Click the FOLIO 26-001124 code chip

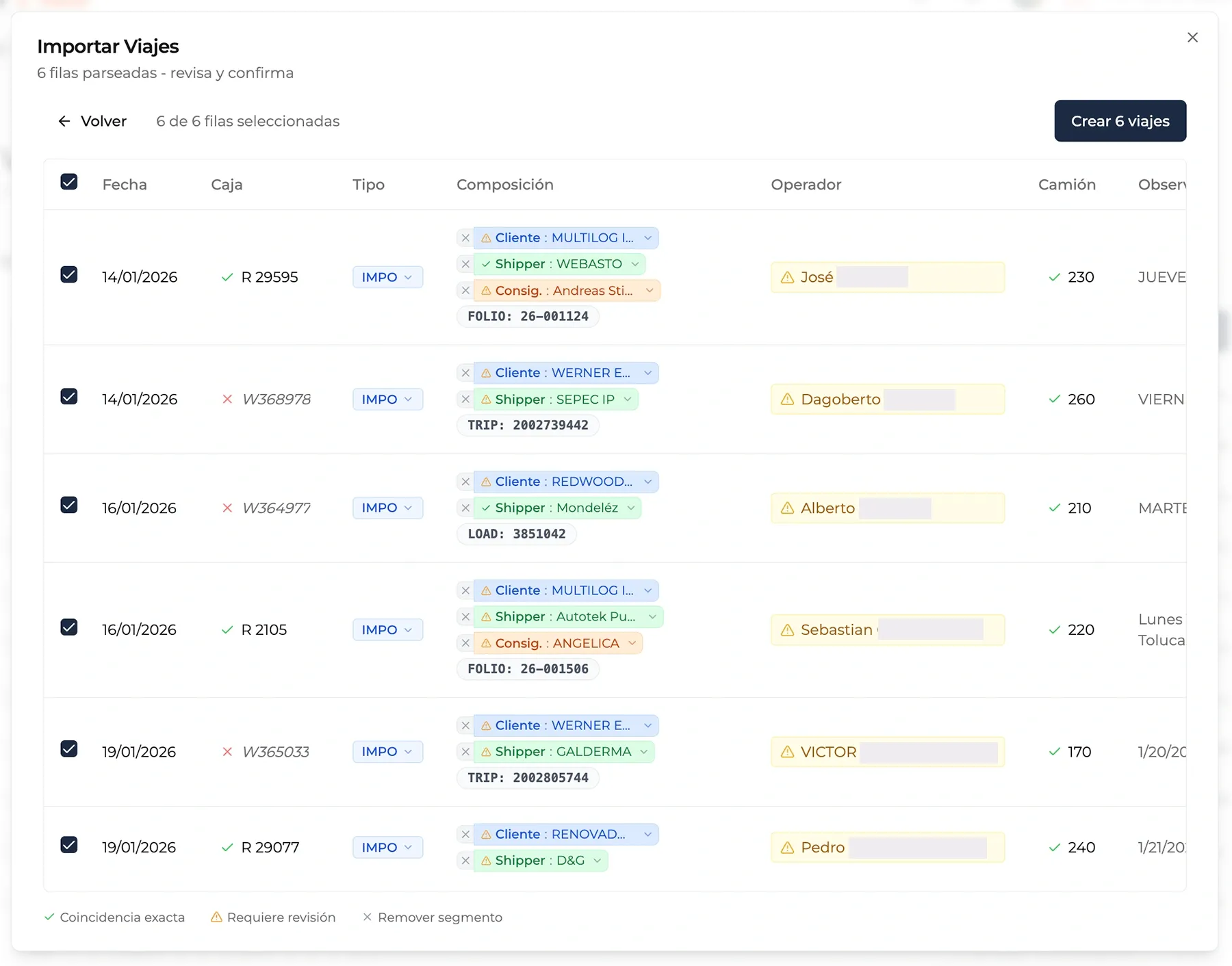point(527,316)
